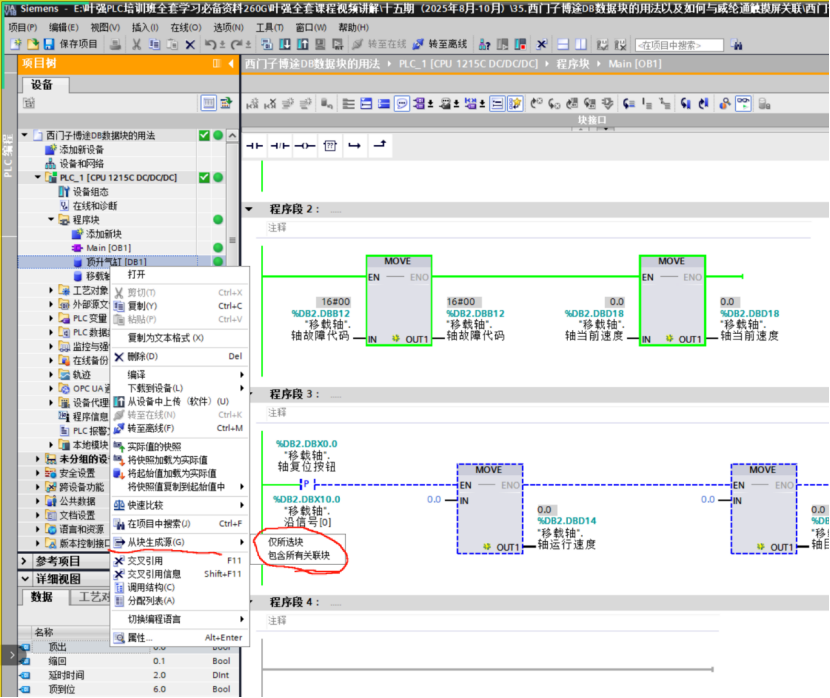Click Insert network icon in editor toolbar
The width and height of the screenshot is (830, 698).
point(252,104)
